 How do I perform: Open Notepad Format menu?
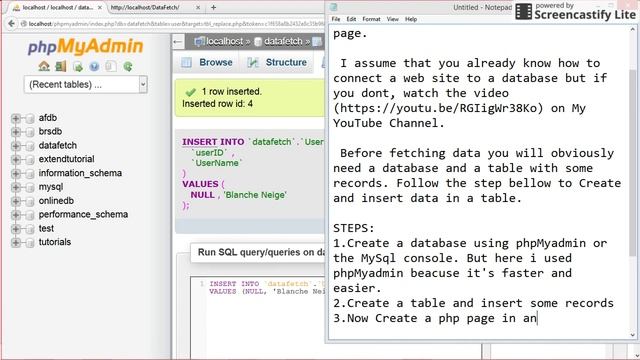(371, 19)
